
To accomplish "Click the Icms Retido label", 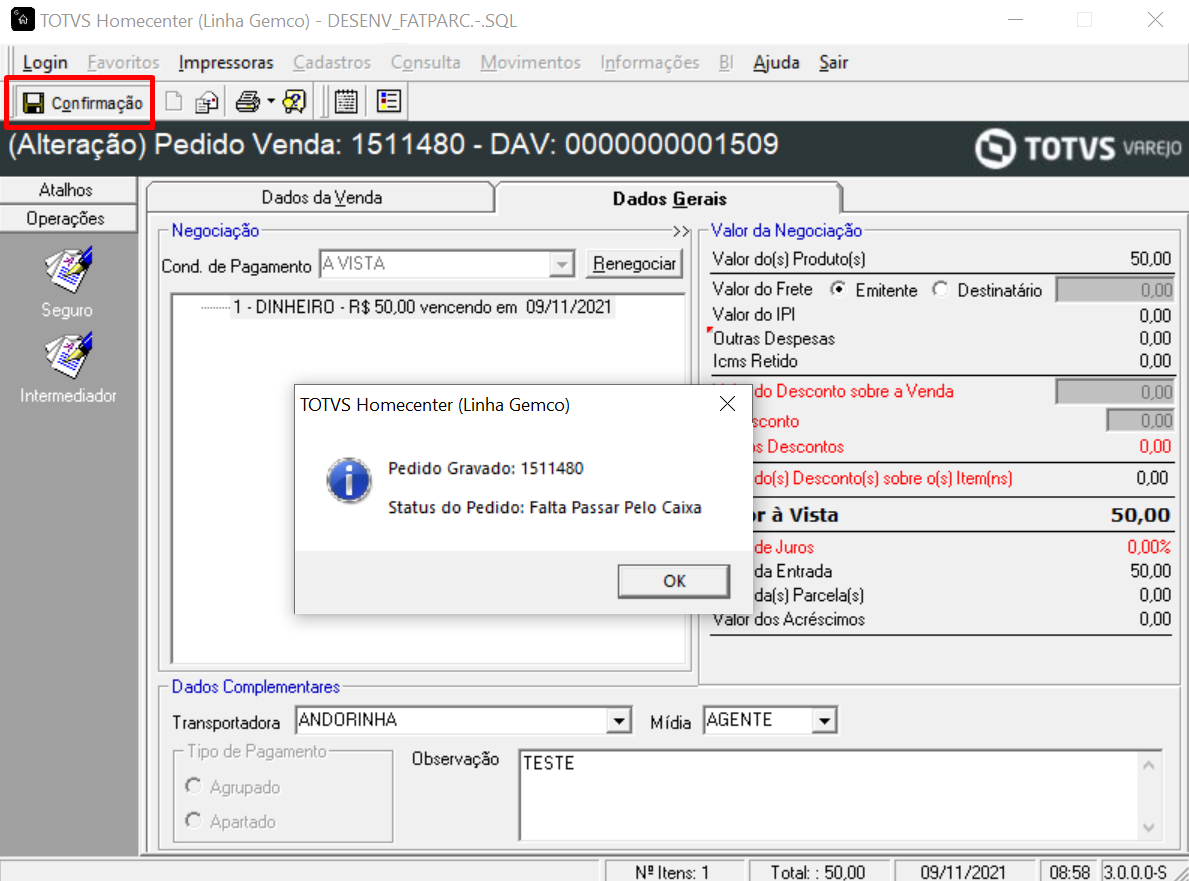I will click(754, 361).
